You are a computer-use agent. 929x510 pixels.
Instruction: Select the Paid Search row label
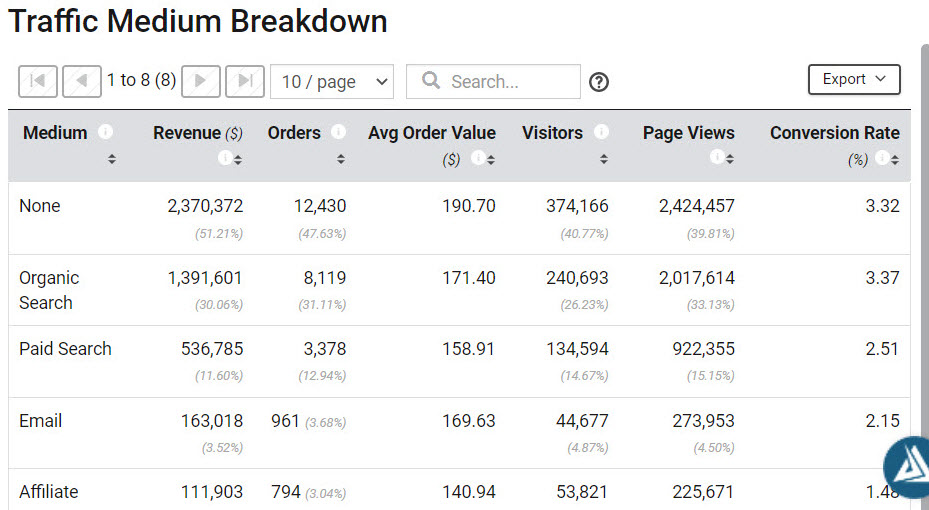pyautogui.click(x=65, y=348)
